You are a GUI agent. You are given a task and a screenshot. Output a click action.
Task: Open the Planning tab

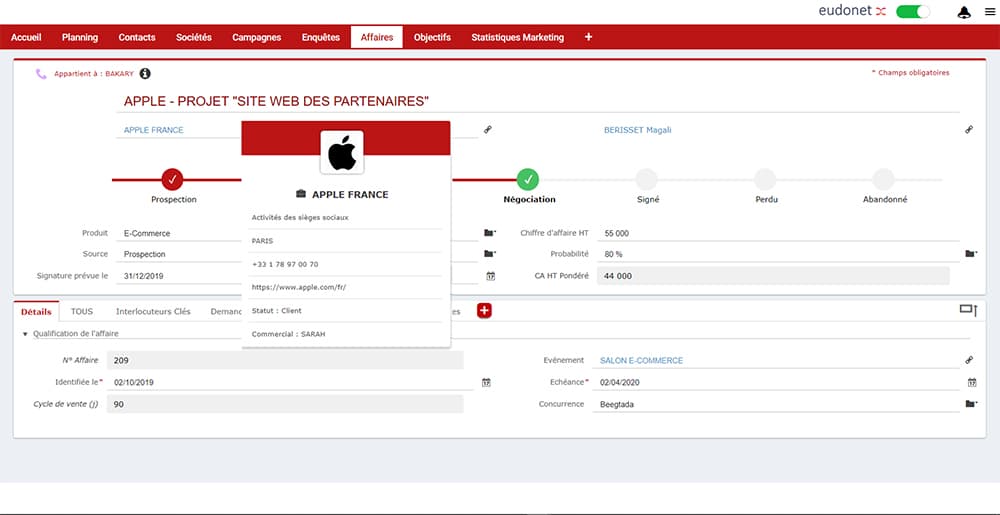80,37
